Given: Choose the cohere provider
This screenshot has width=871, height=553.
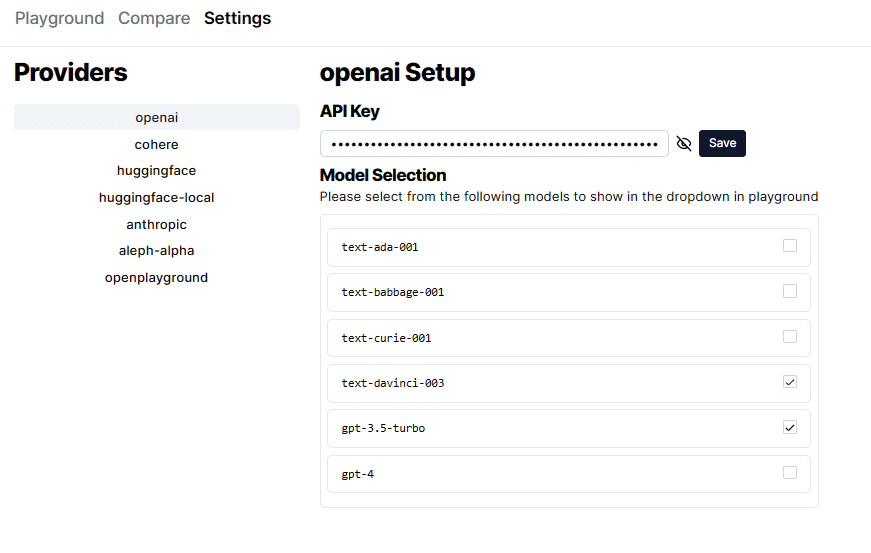Looking at the screenshot, I should [157, 144].
